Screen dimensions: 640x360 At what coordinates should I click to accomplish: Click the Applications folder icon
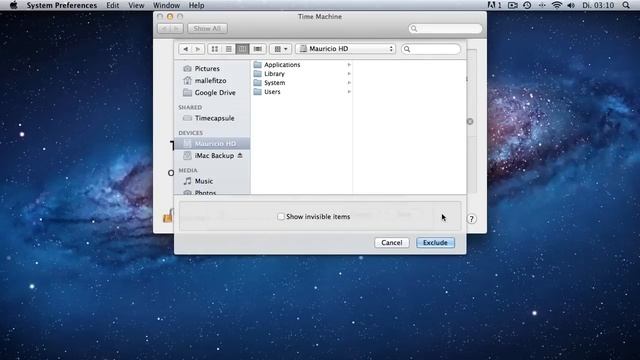(x=257, y=64)
